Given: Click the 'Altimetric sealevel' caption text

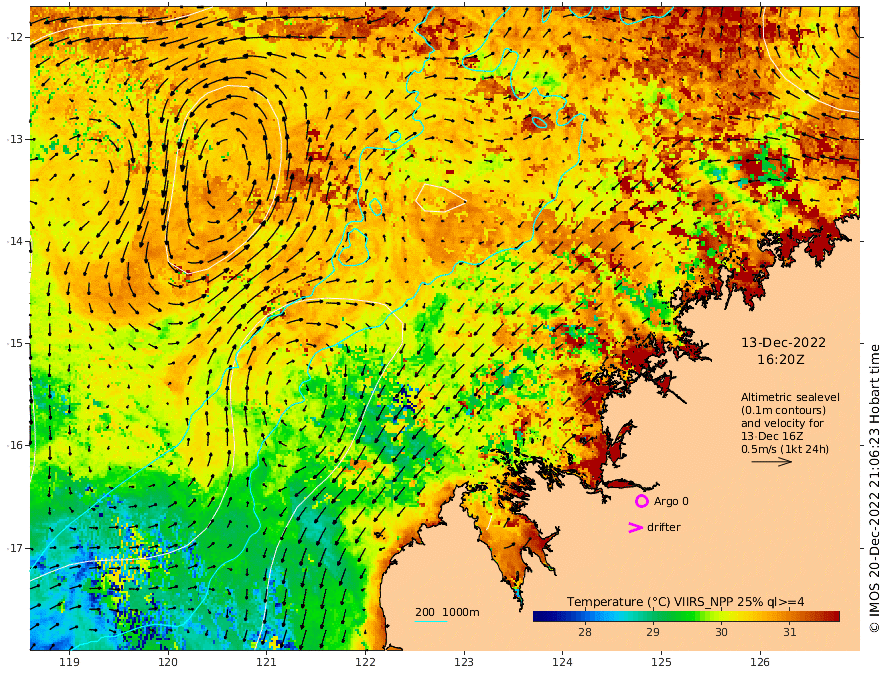Looking at the screenshot, I should (x=790, y=397).
